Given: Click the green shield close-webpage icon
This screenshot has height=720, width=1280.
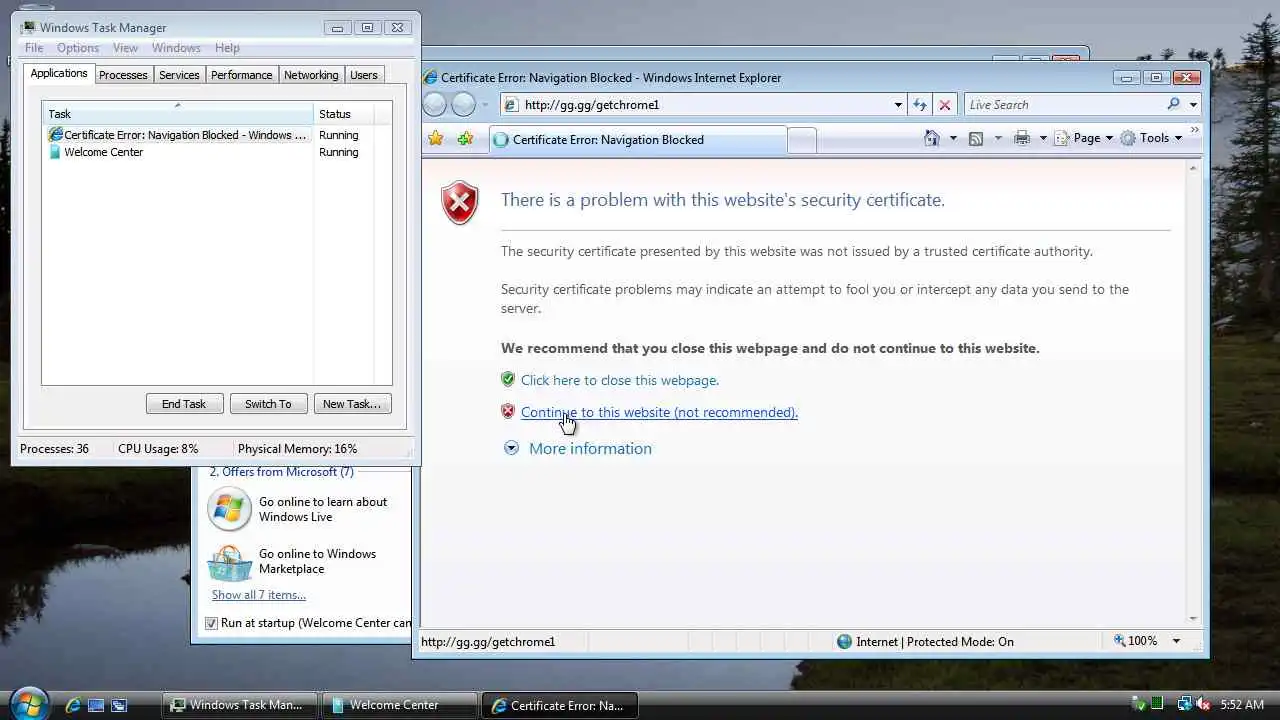Looking at the screenshot, I should point(508,380).
